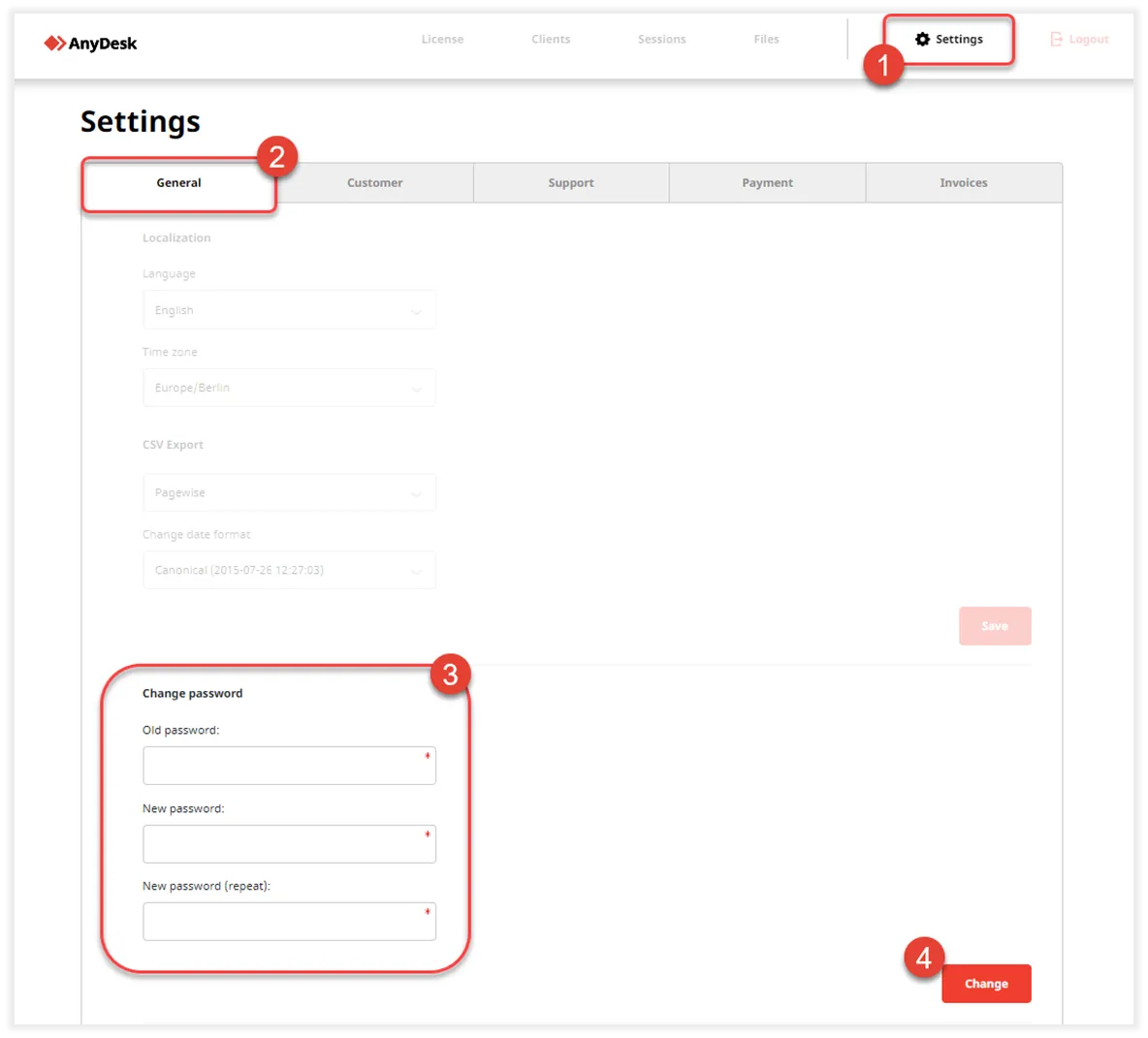
Task: Click the Logout door icon
Action: 1057,39
